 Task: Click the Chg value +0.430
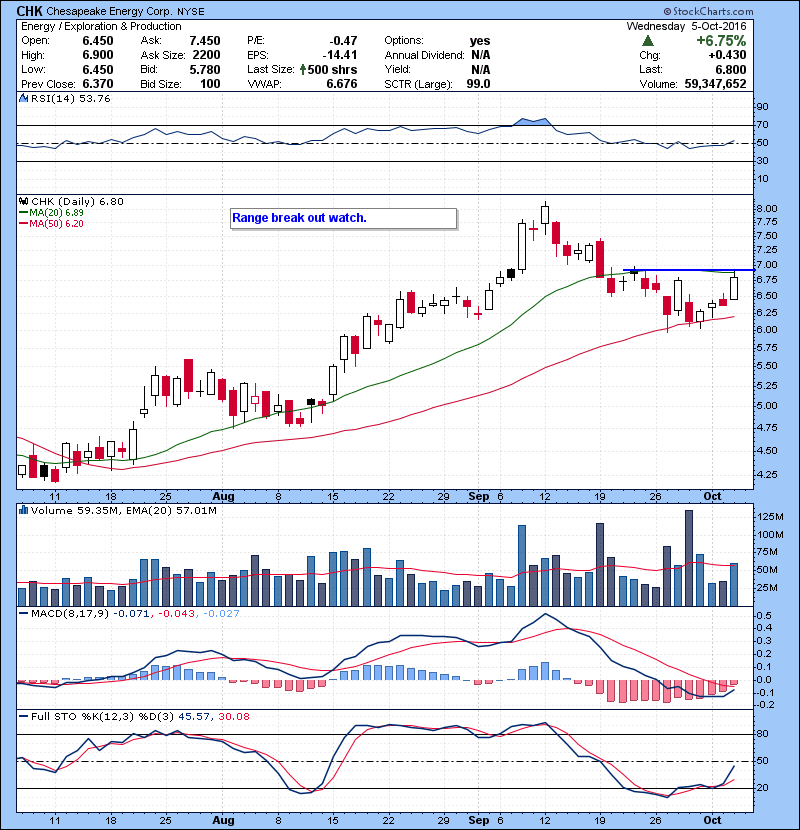point(727,55)
